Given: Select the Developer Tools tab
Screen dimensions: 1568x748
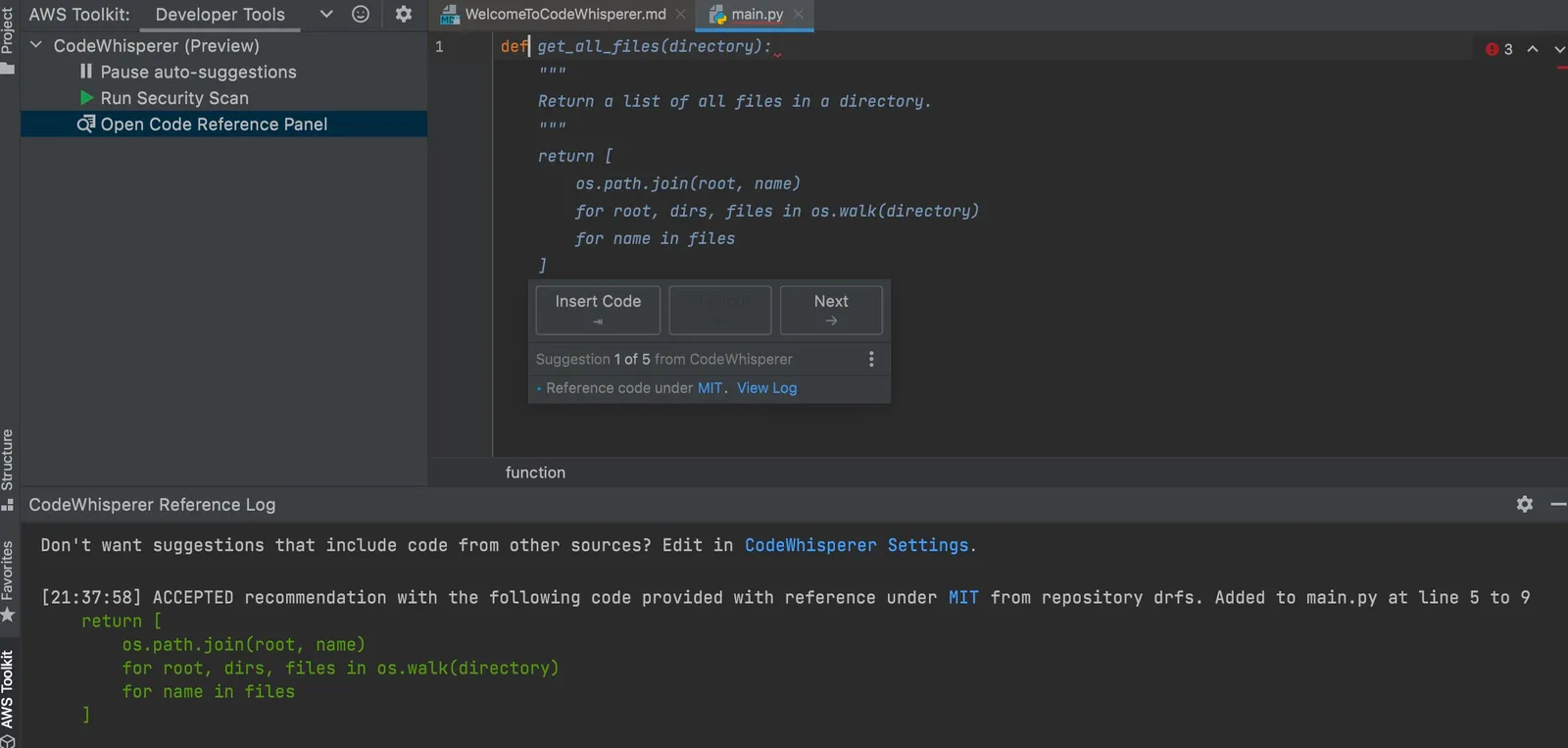Looking at the screenshot, I should click(220, 15).
